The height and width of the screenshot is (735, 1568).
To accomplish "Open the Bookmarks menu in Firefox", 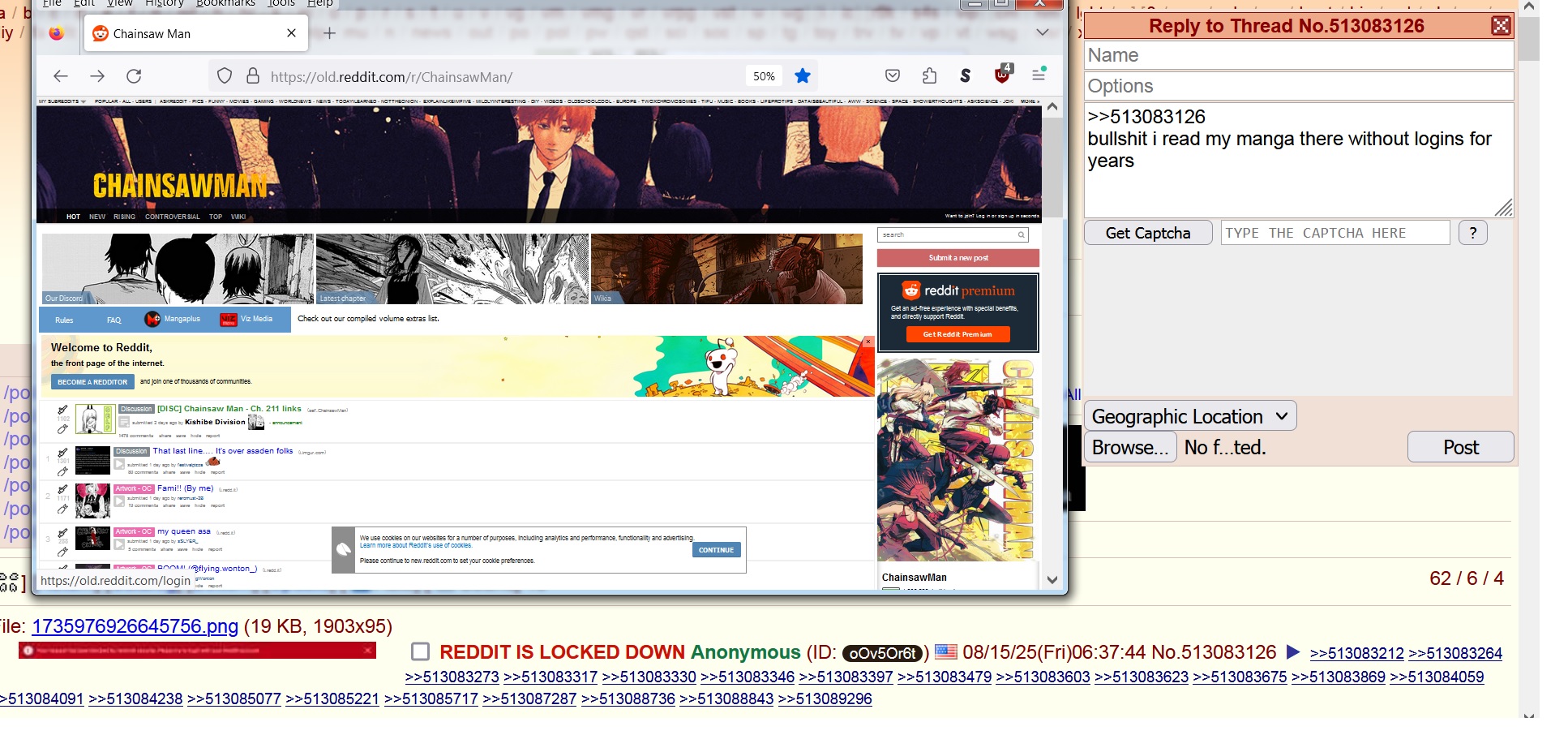I will (225, 3).
